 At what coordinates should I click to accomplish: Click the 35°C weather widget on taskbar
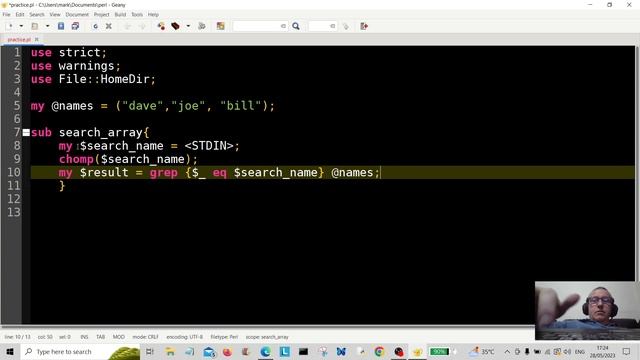tap(482, 351)
